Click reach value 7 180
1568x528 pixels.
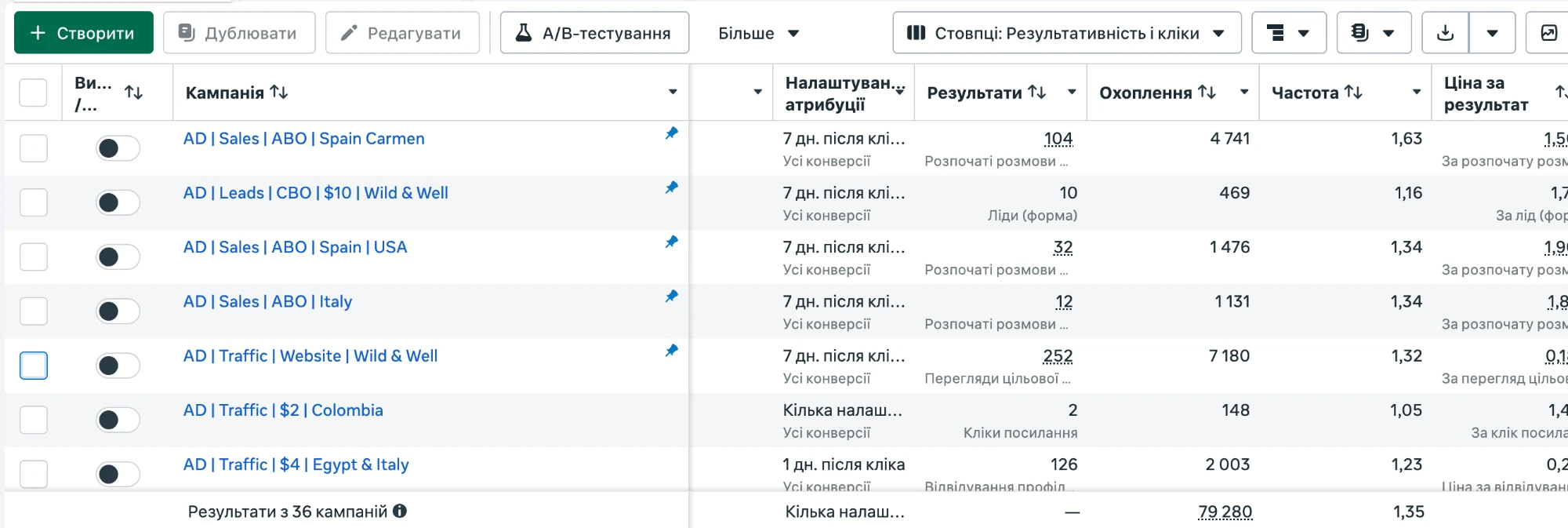[1229, 356]
